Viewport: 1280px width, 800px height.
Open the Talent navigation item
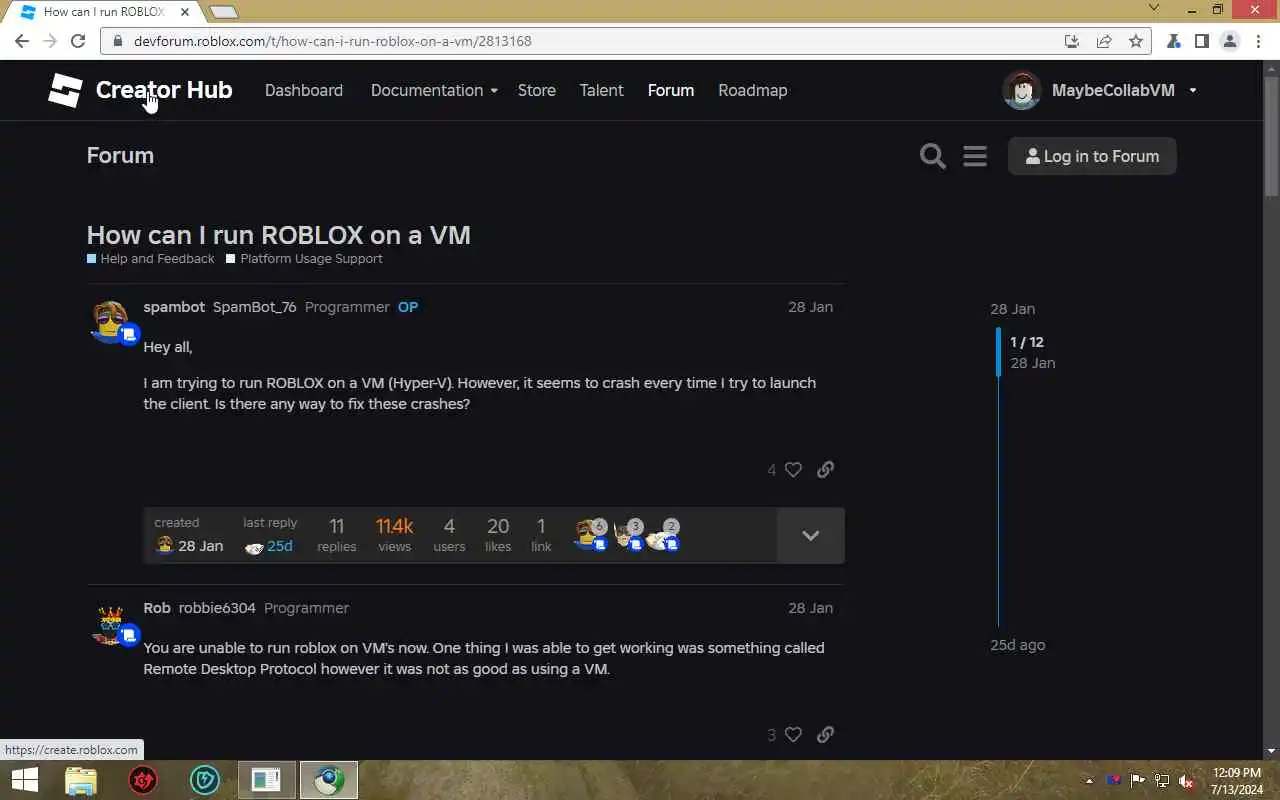pyautogui.click(x=602, y=90)
